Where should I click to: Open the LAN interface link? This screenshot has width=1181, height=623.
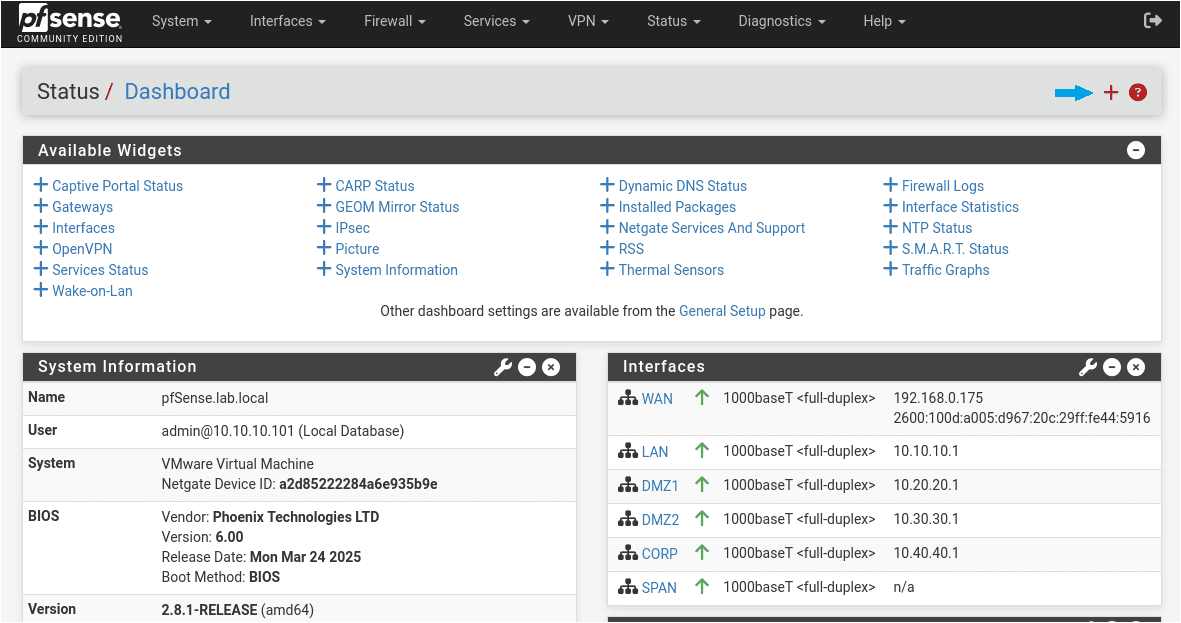(655, 451)
